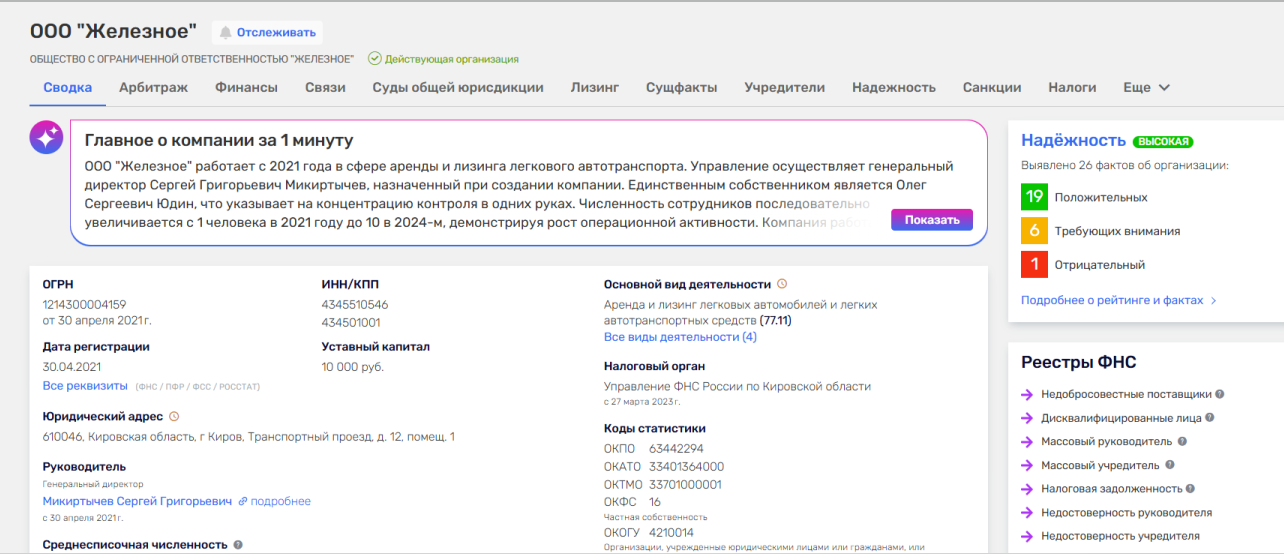Expand Подробнее о рейтинге и фактах
Screen dimensions: 1284x554
coord(1118,300)
